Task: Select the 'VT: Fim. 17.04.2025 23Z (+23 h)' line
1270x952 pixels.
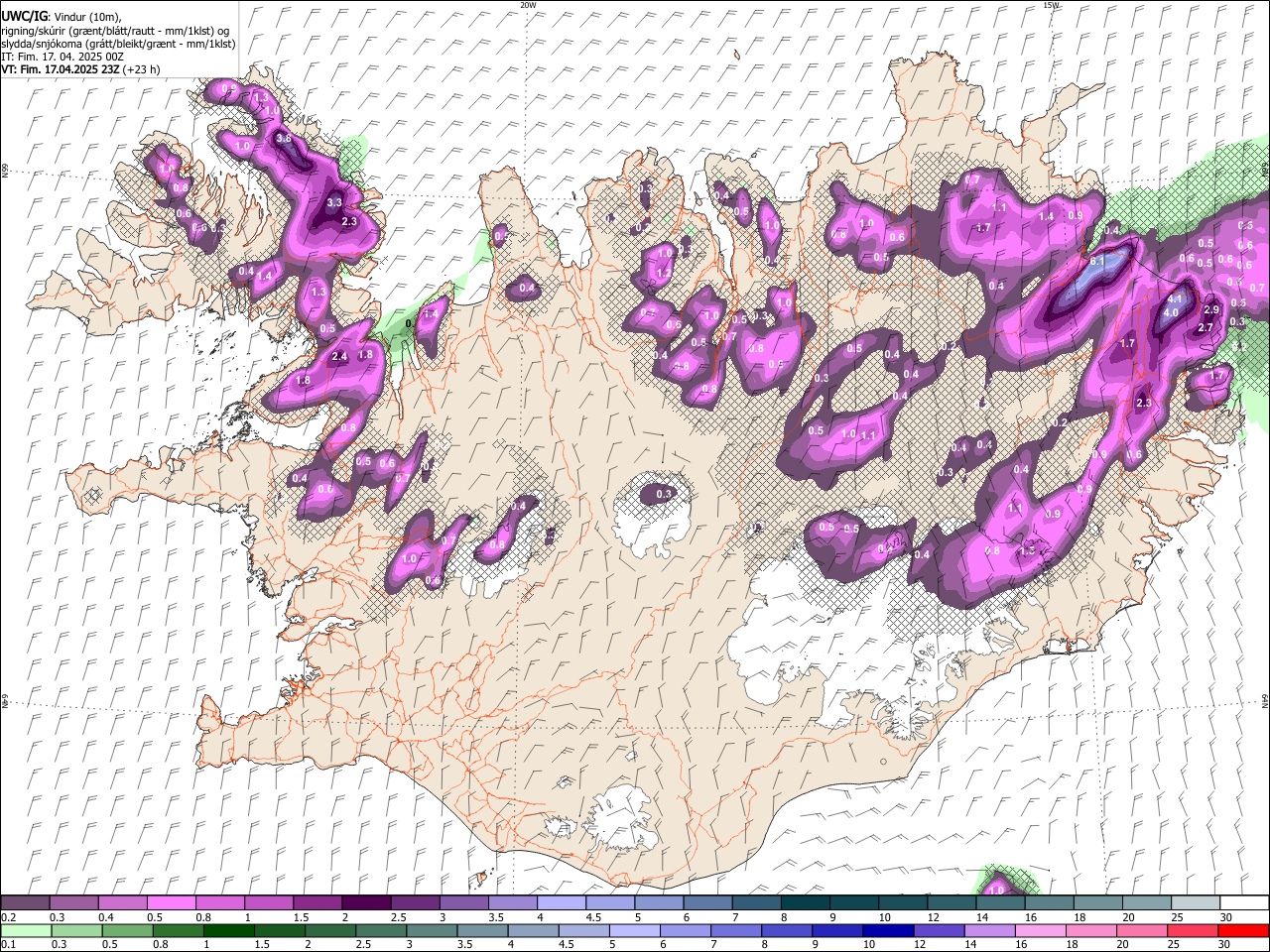Action: pyautogui.click(x=80, y=69)
